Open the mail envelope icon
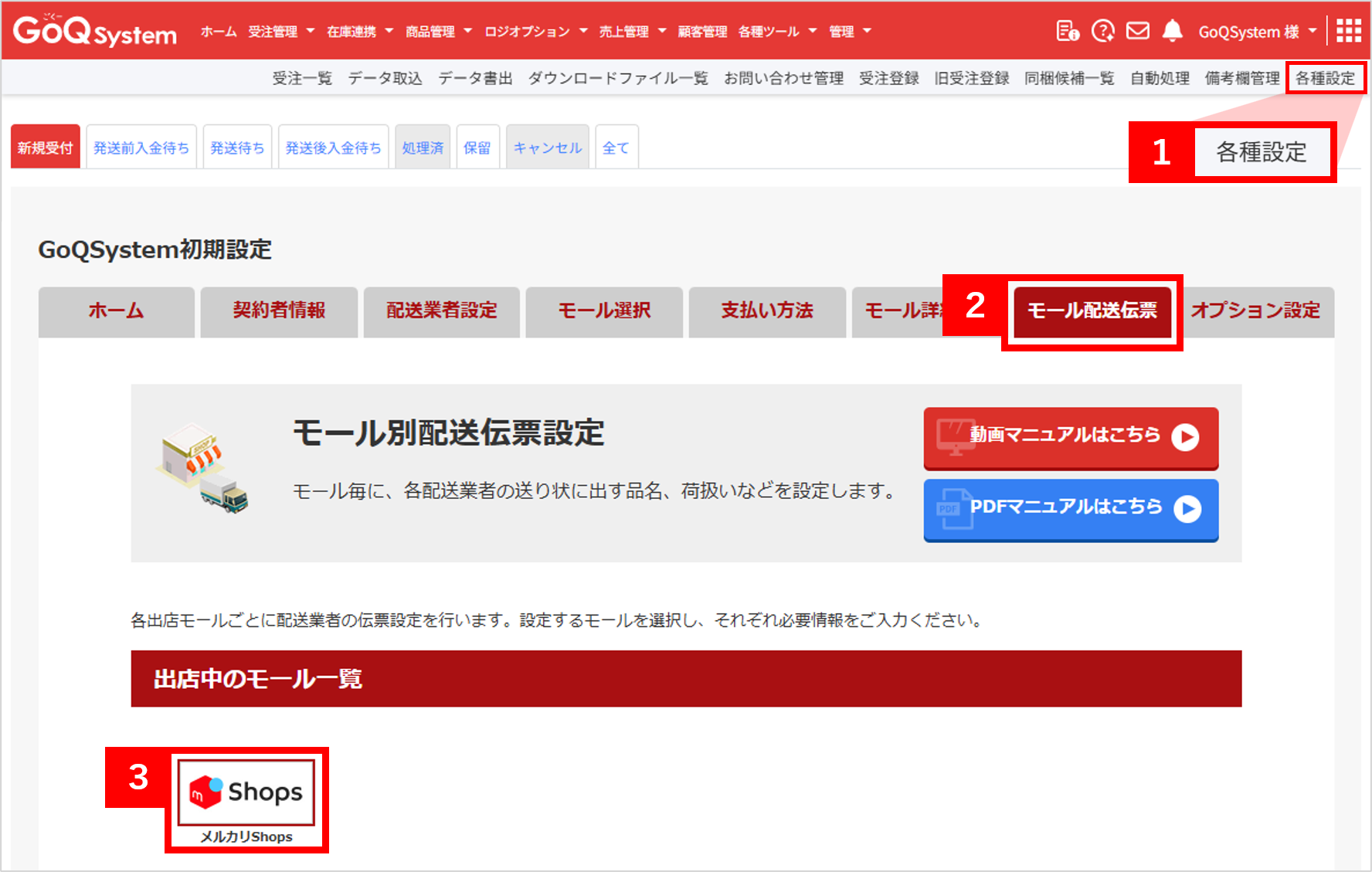 [x=1137, y=31]
